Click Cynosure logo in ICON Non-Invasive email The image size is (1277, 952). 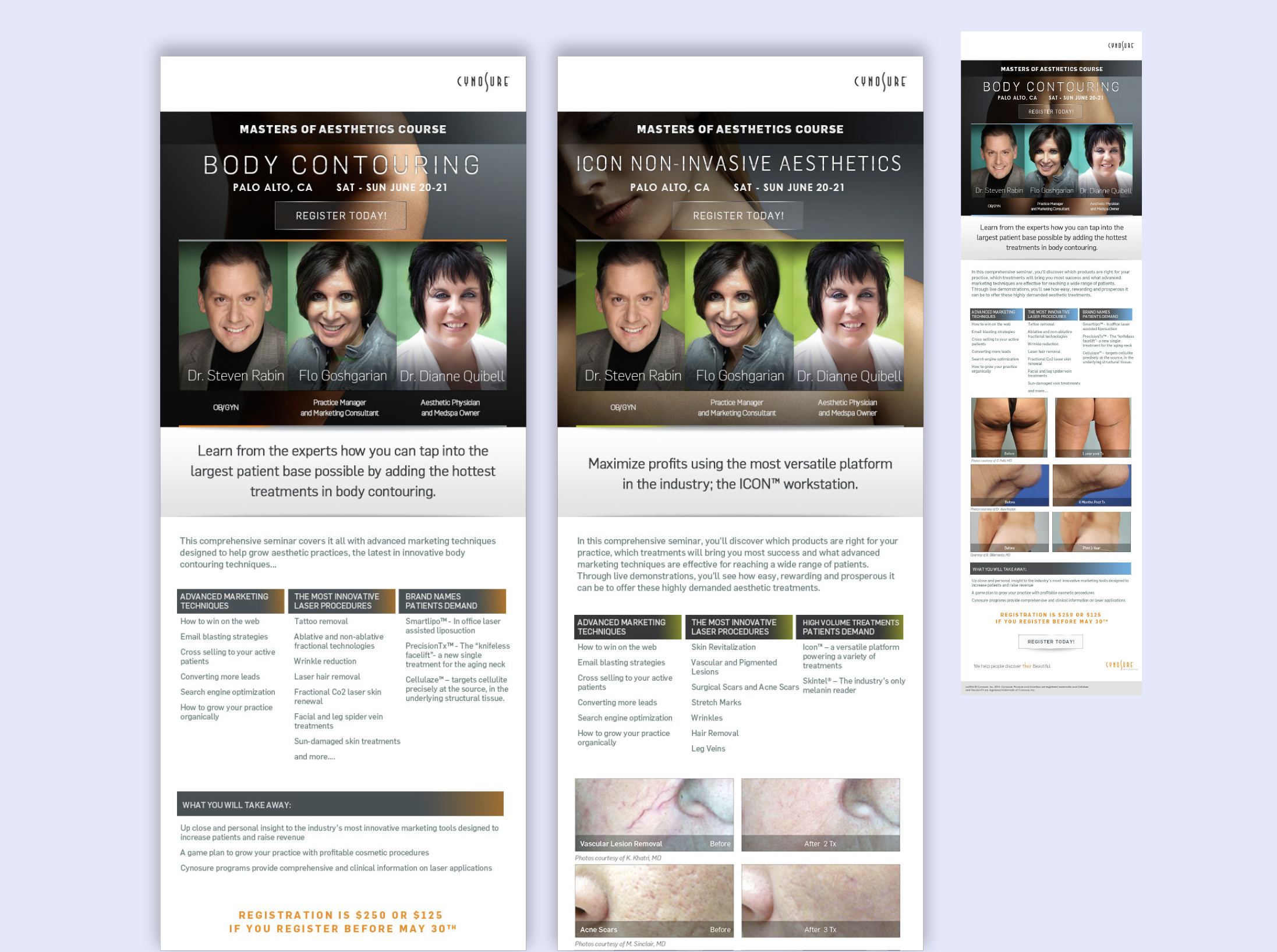coord(880,82)
